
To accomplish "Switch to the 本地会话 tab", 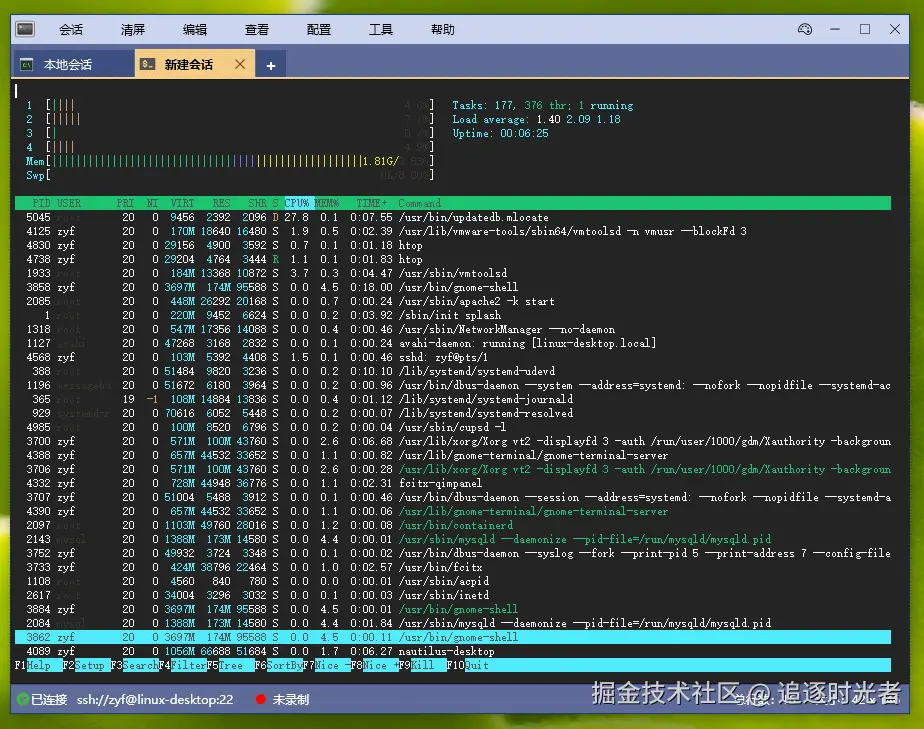I will point(67,65).
